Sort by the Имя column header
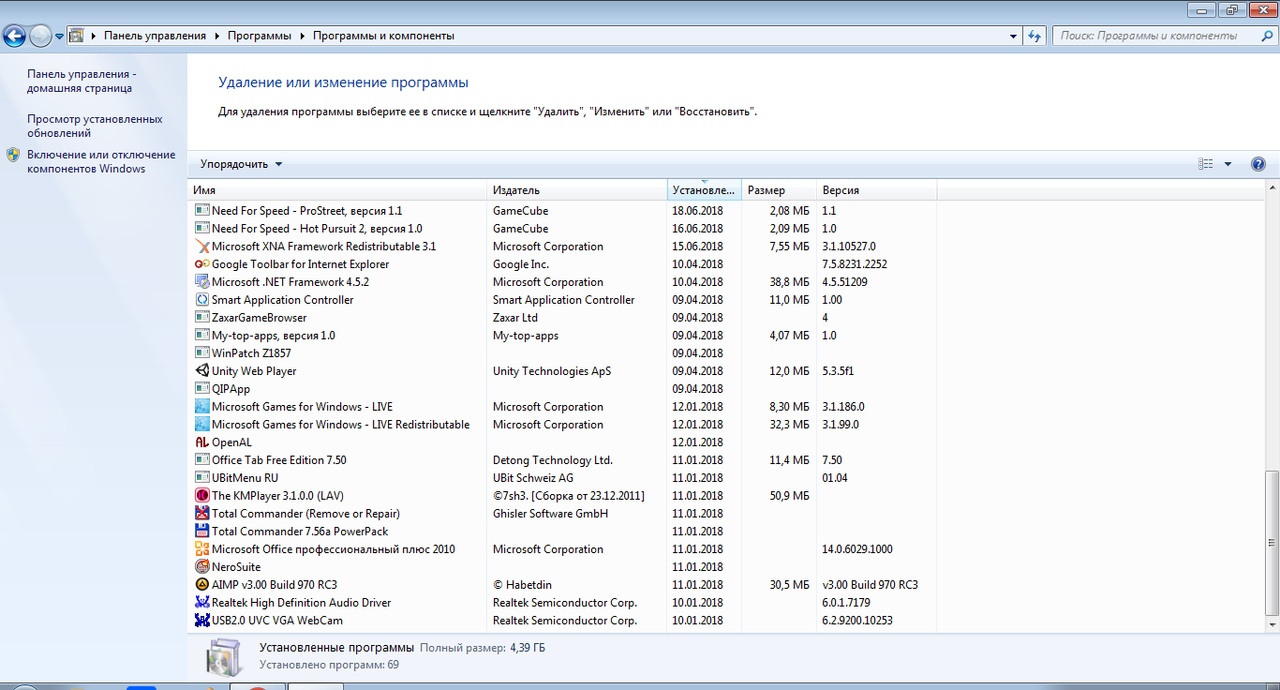 338,190
